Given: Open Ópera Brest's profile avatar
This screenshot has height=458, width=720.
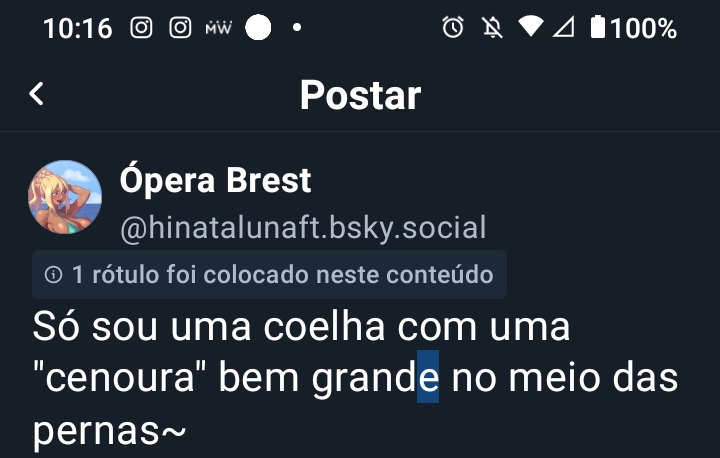Looking at the screenshot, I should coord(65,197).
